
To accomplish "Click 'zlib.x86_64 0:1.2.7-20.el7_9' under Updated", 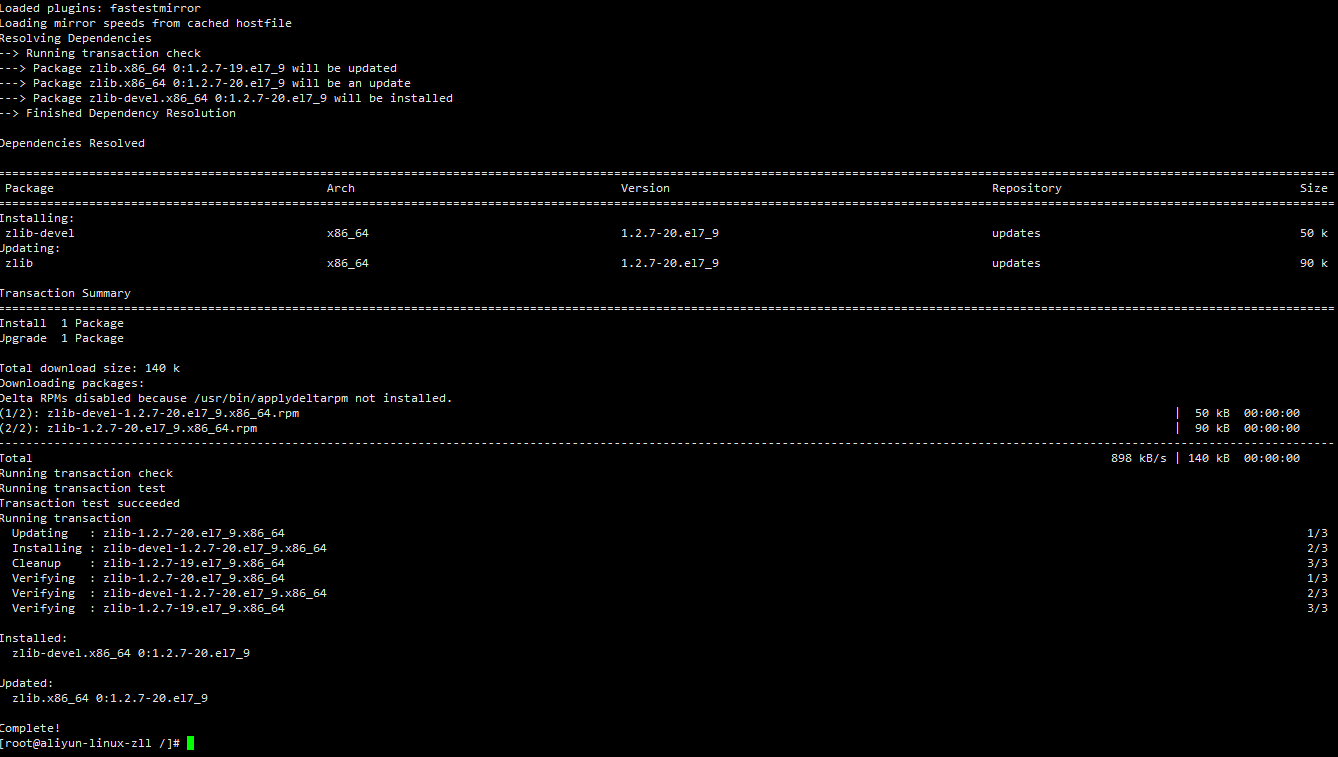I will (x=110, y=698).
